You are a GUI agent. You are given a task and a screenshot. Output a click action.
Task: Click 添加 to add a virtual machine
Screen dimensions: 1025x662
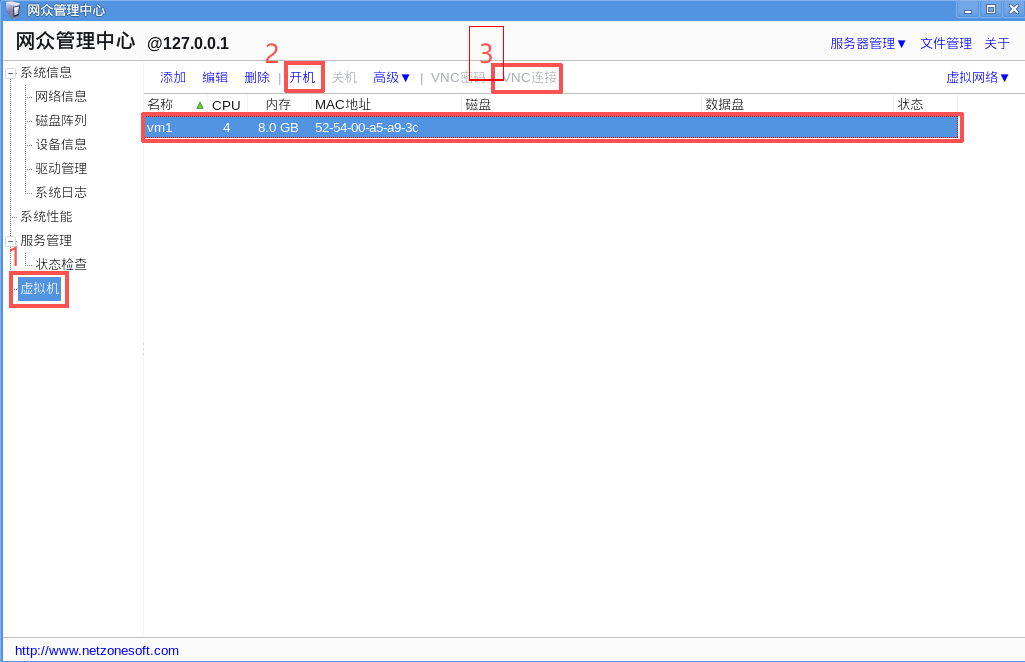tap(173, 78)
